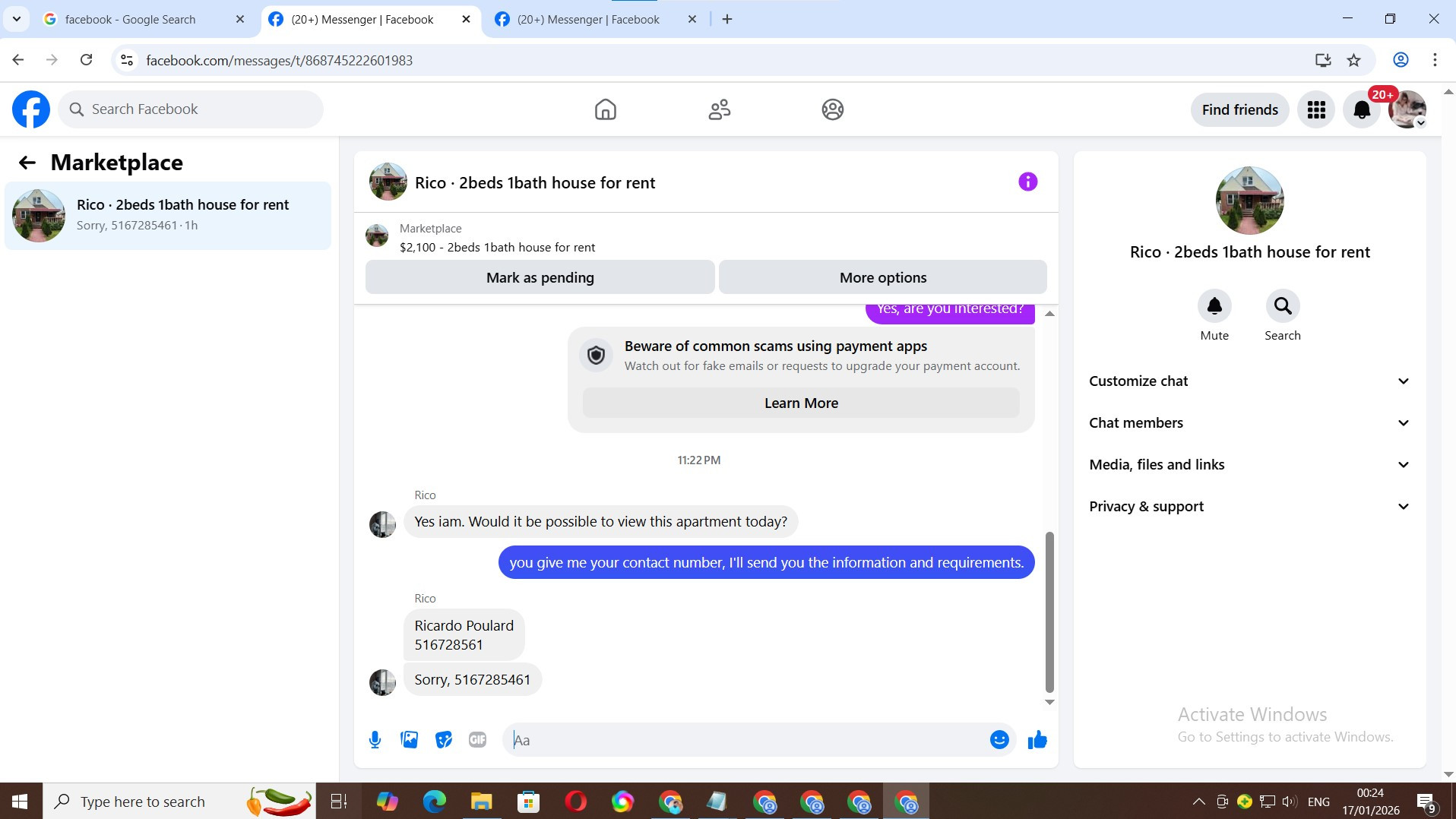Choose a sticker icon
The width and height of the screenshot is (1456, 819).
tap(444, 740)
